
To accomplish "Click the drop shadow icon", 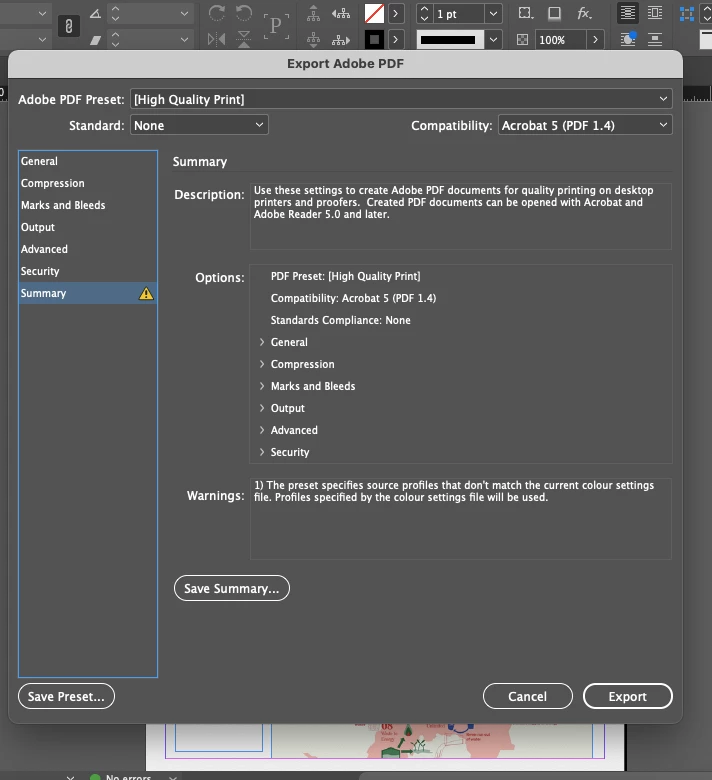I will coord(554,13).
